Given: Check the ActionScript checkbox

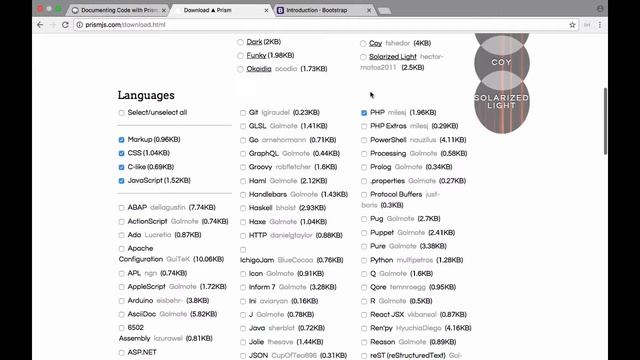Looking at the screenshot, I should [x=121, y=222].
